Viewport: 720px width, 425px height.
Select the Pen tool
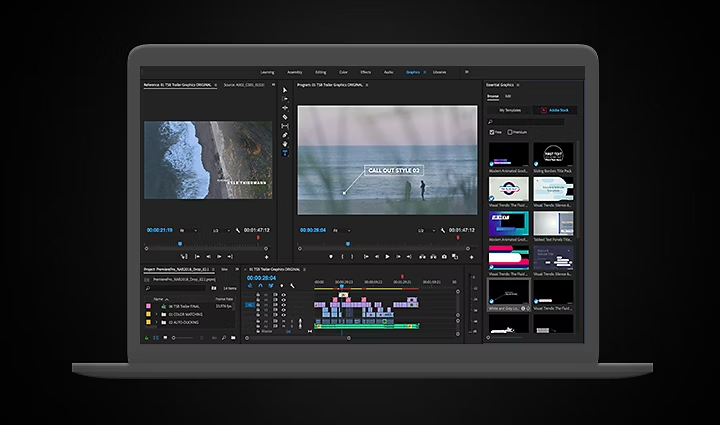tap(285, 135)
